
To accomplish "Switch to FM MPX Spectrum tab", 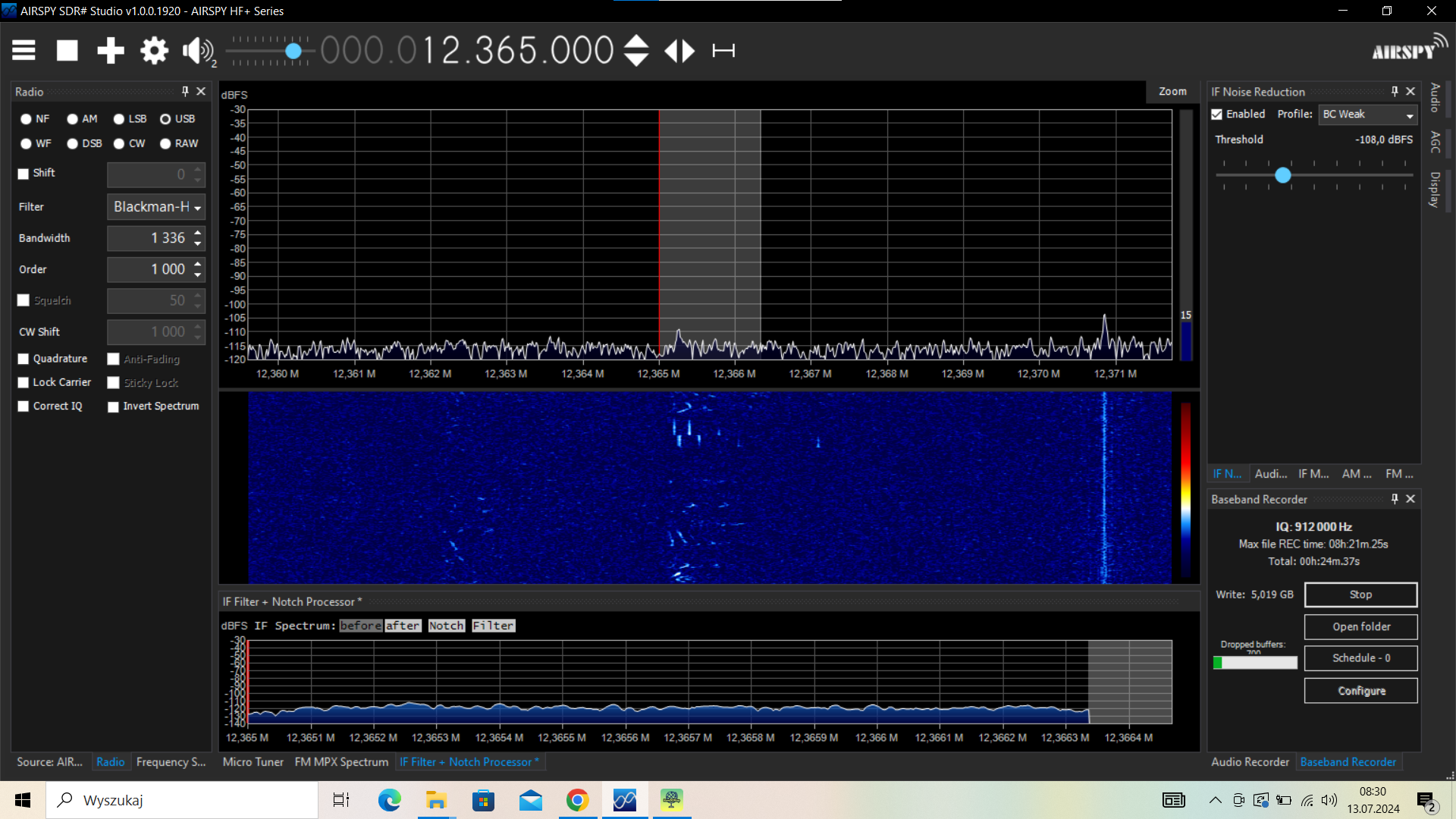I will (341, 762).
